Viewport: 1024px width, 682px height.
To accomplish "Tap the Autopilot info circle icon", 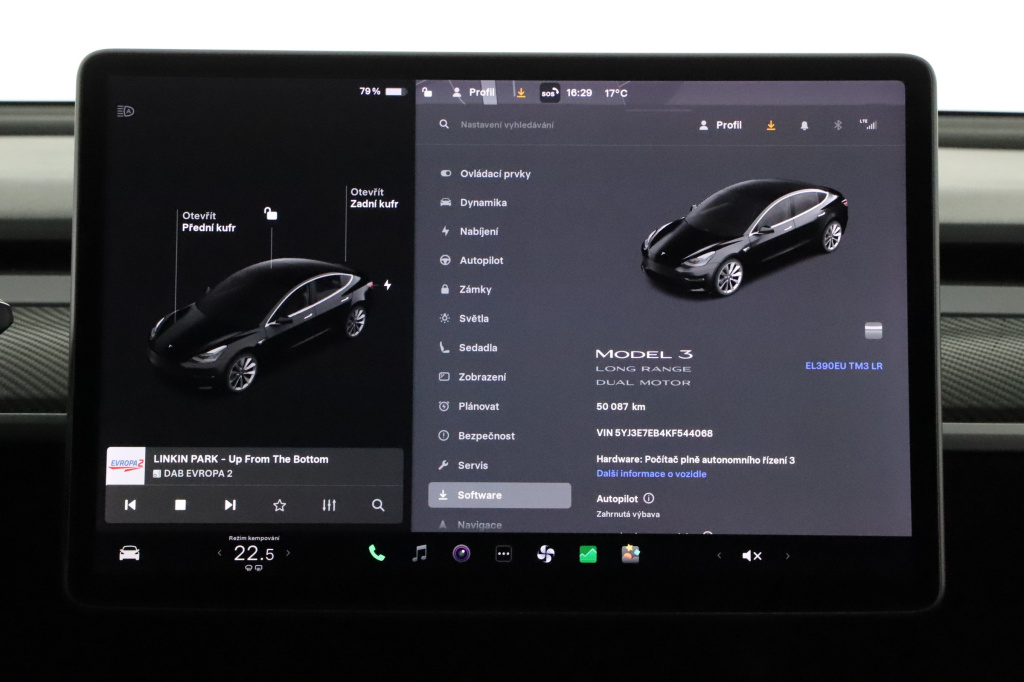I will (648, 498).
